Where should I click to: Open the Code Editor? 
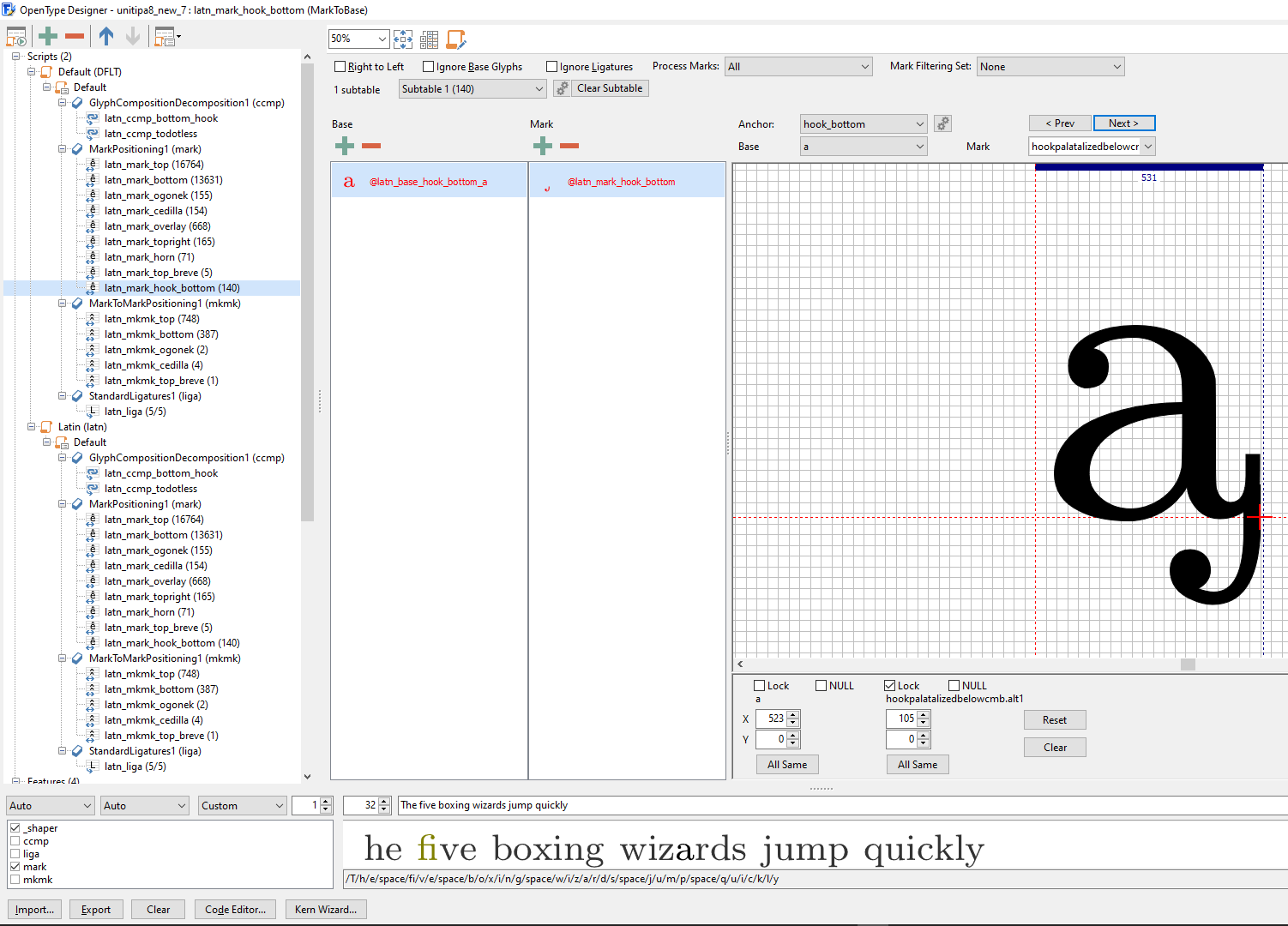click(x=236, y=910)
